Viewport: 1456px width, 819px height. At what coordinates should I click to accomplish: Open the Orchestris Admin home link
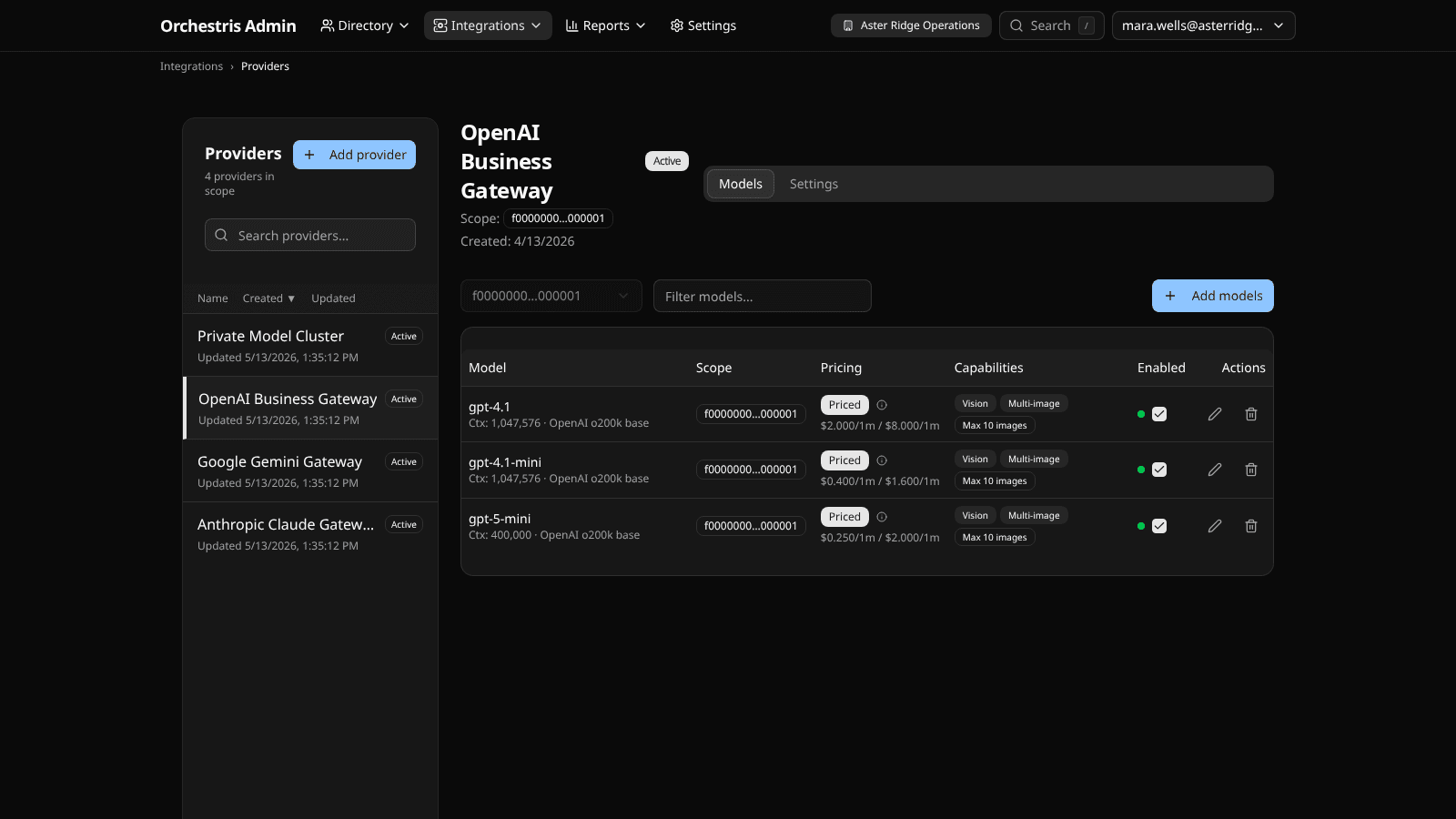[x=228, y=25]
